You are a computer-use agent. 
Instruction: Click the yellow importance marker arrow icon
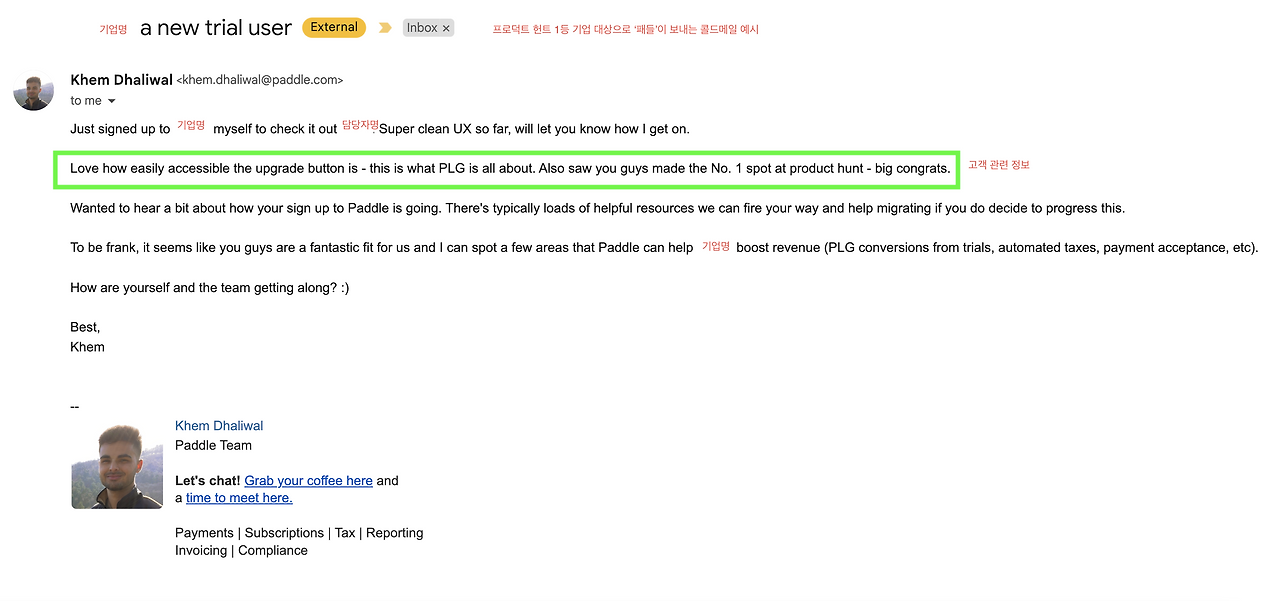coord(385,28)
